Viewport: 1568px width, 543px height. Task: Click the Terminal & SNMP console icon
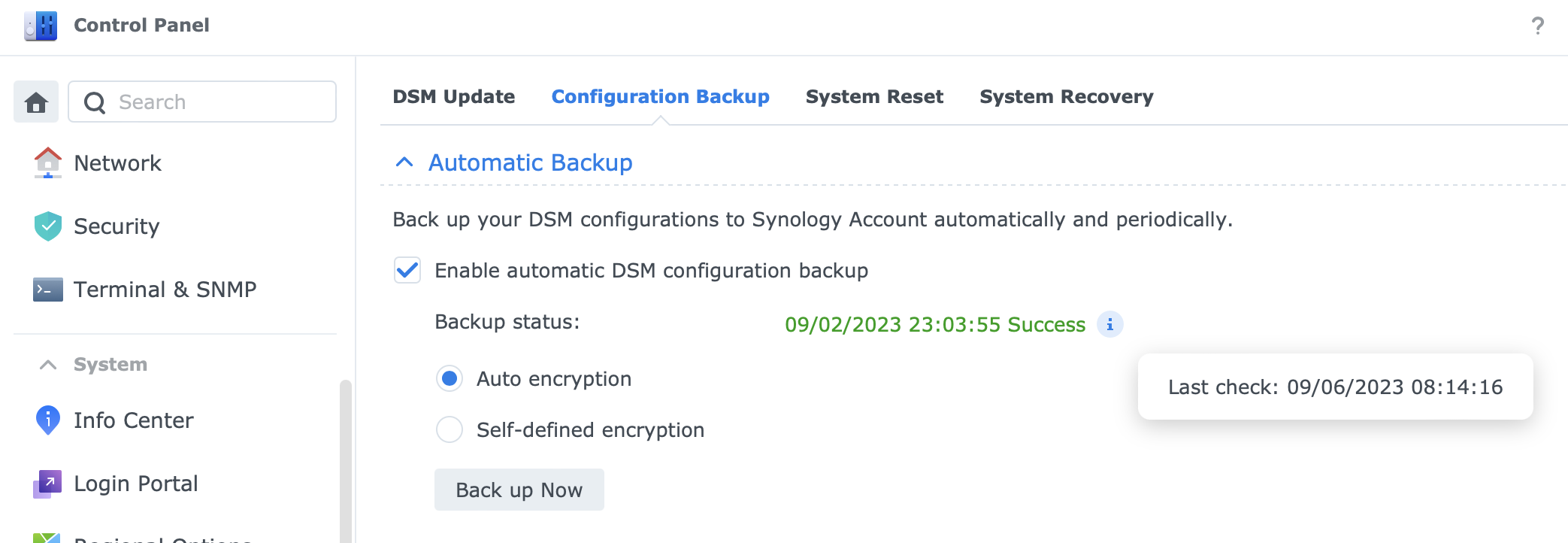click(47, 290)
